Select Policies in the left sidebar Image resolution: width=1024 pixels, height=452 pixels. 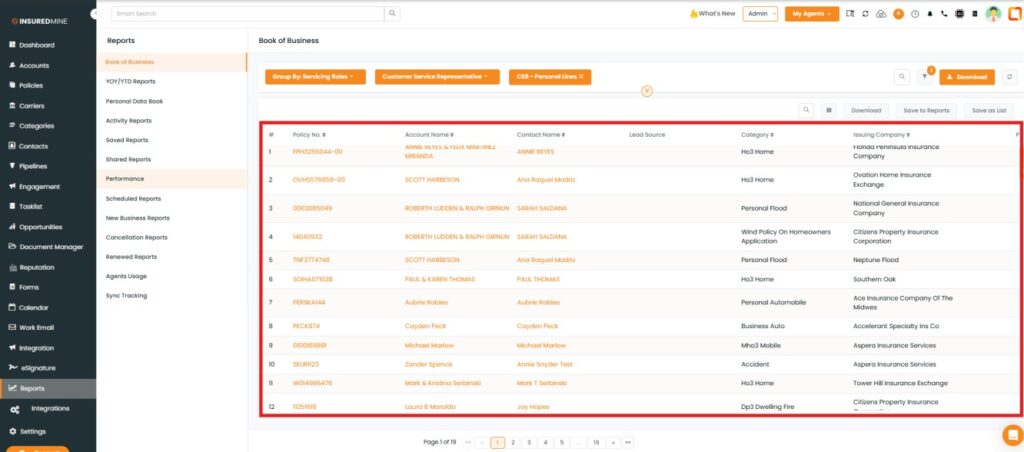click(x=31, y=85)
